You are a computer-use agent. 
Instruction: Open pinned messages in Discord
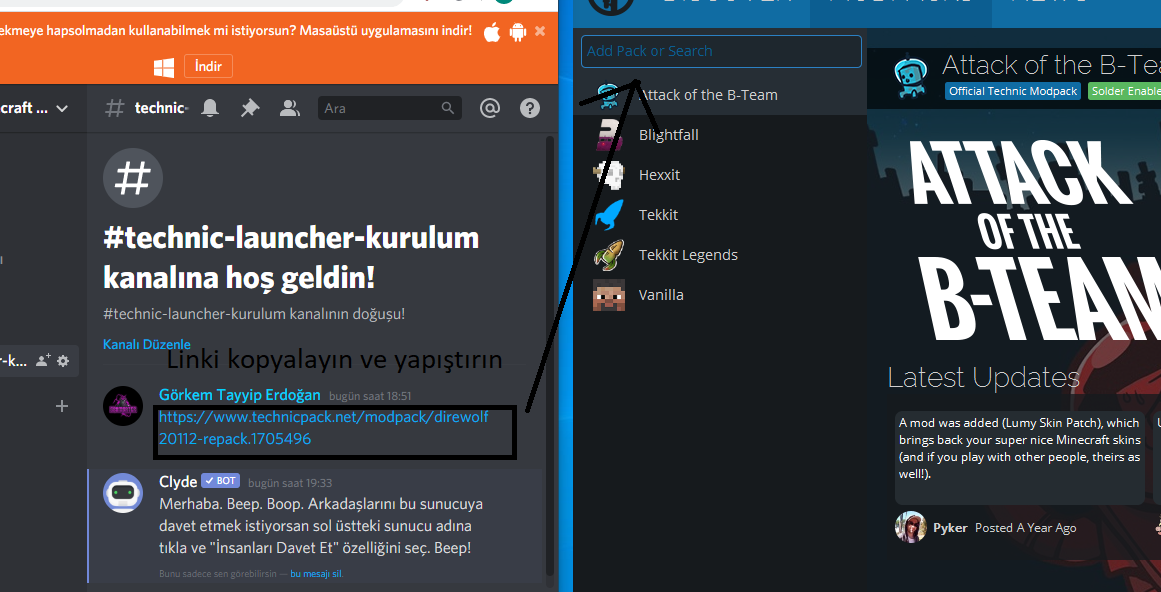[250, 108]
